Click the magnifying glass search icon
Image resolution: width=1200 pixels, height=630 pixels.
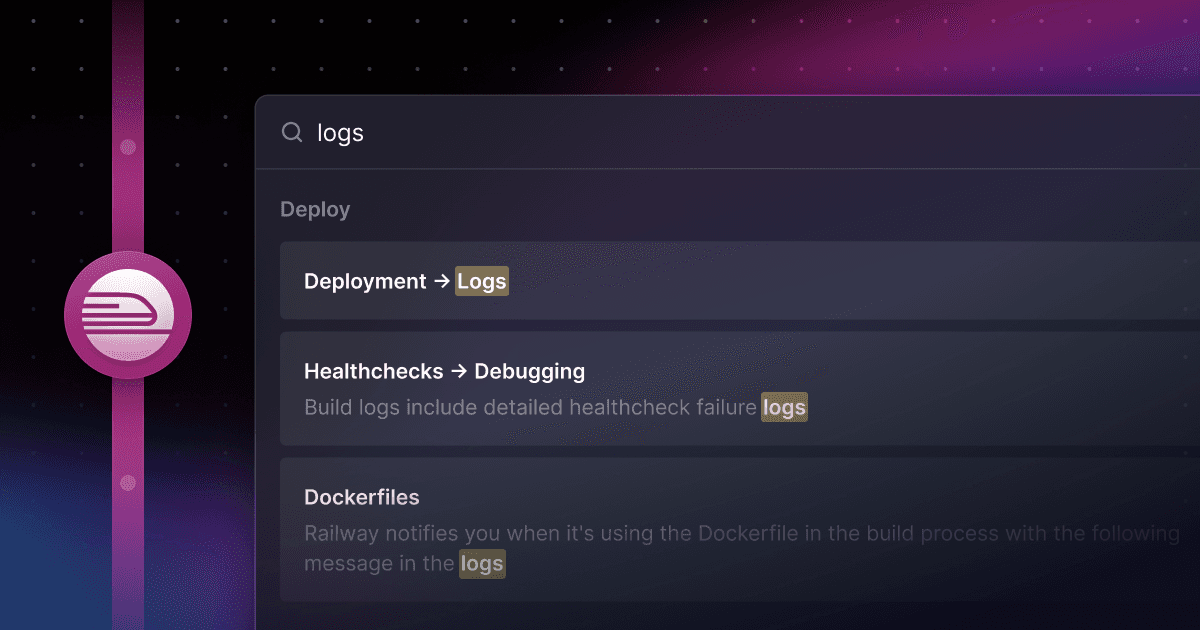pos(292,132)
